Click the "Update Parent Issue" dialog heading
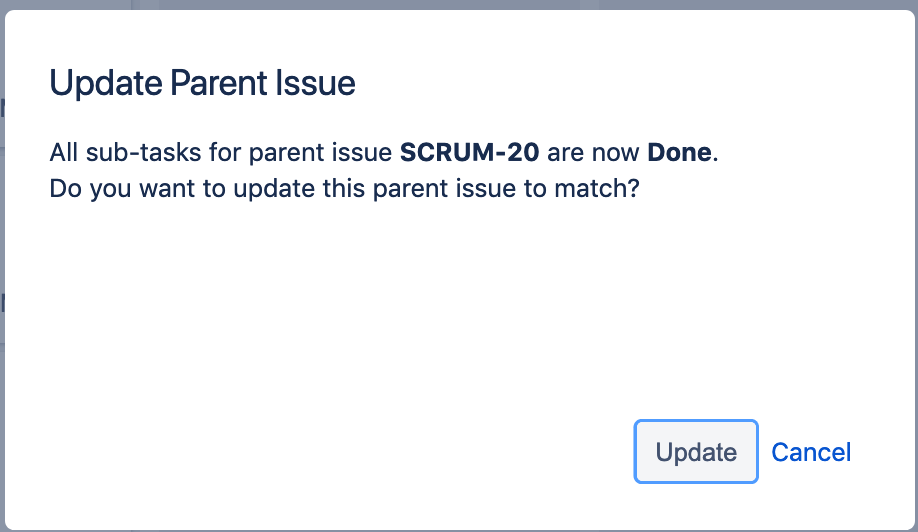The image size is (918, 532). tap(203, 83)
